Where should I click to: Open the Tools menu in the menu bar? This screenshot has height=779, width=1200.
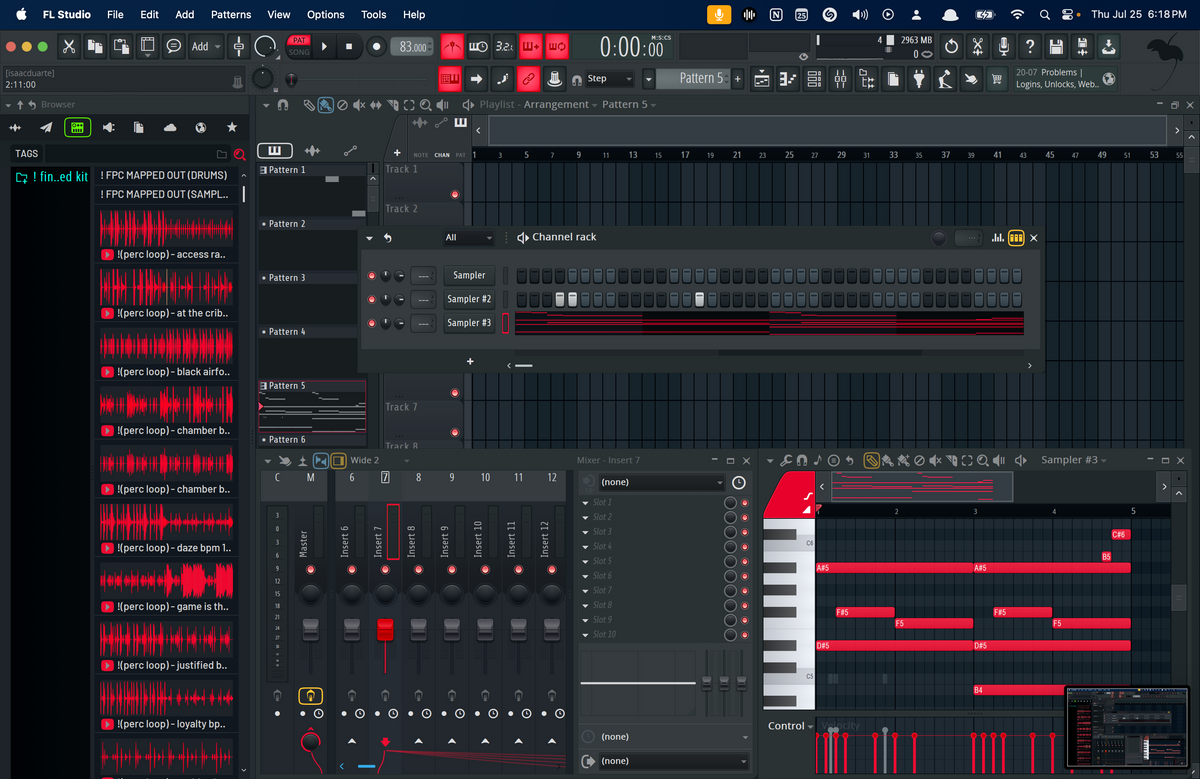[x=373, y=15]
